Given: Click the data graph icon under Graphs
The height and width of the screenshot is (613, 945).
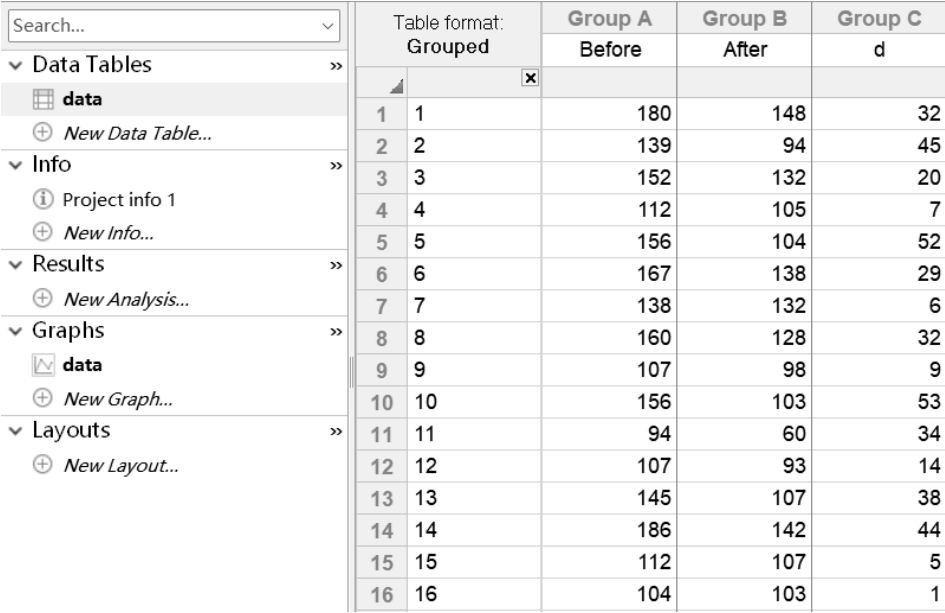Looking at the screenshot, I should (42, 365).
